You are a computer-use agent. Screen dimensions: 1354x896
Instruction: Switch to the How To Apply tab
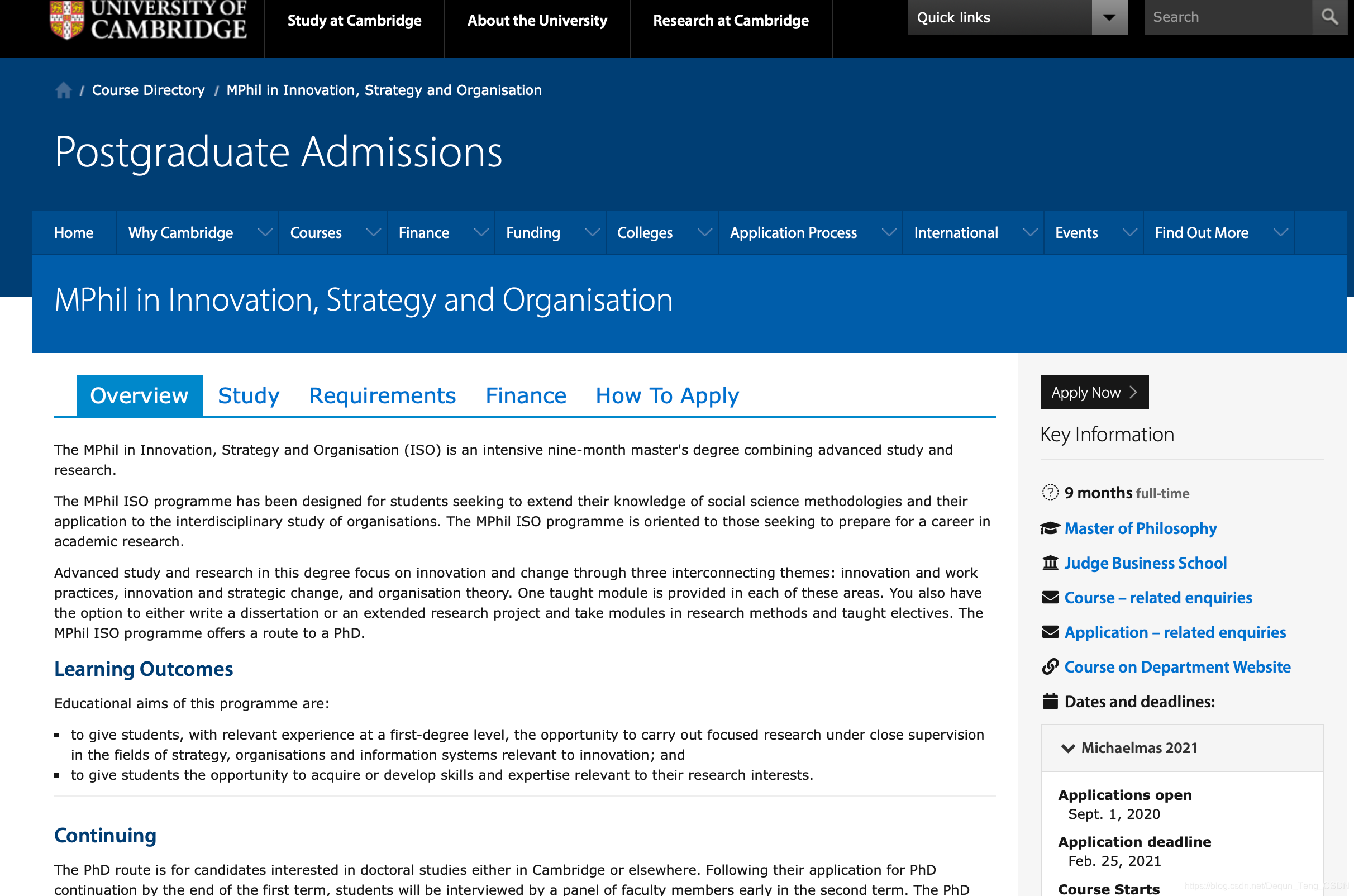pos(668,395)
